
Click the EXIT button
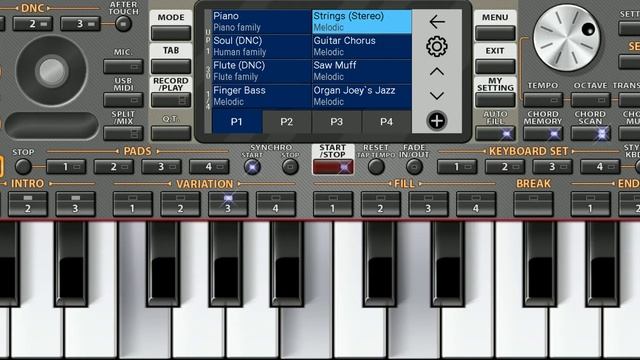(x=495, y=66)
